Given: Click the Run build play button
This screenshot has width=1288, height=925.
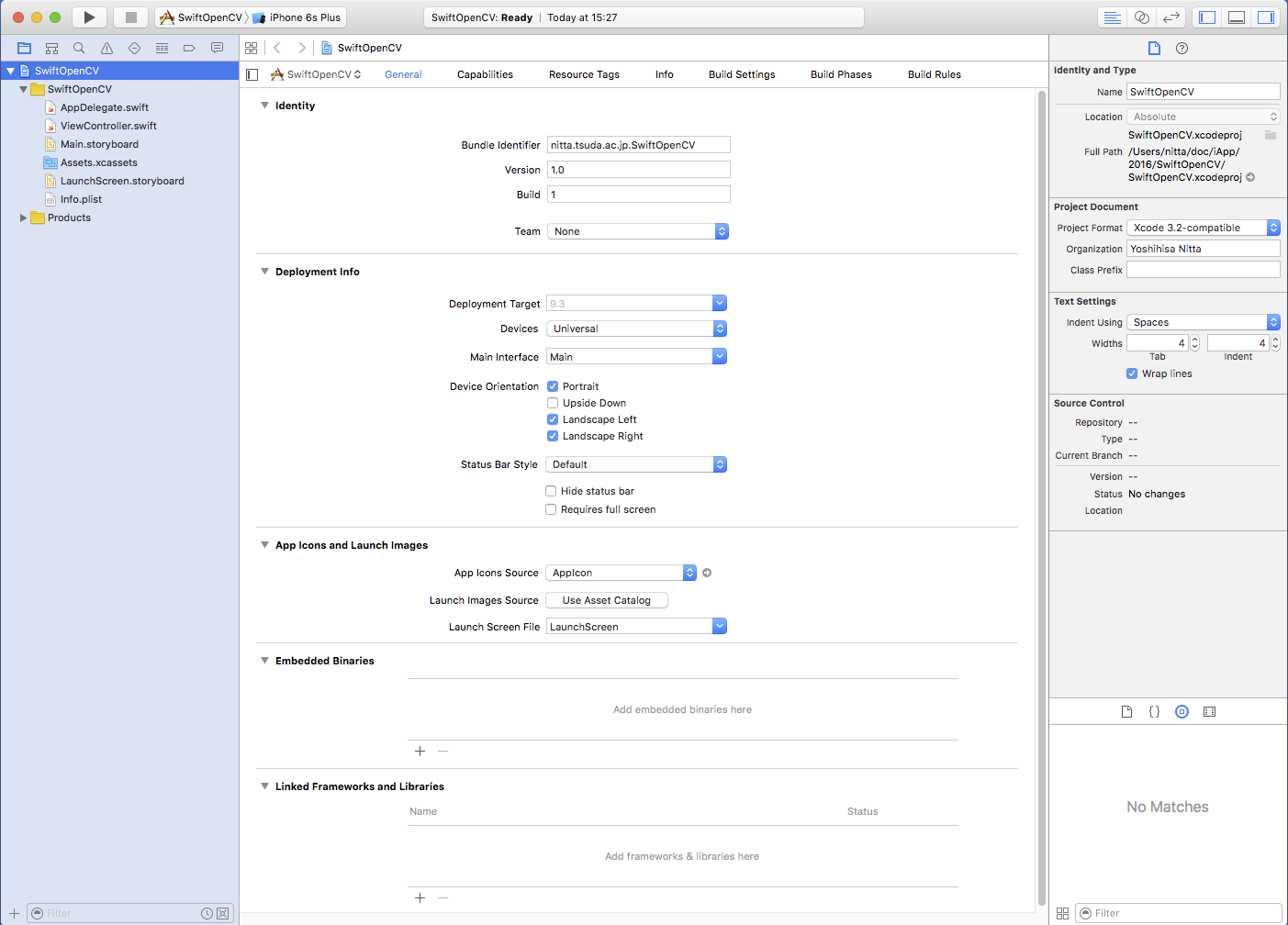Looking at the screenshot, I should click(89, 17).
